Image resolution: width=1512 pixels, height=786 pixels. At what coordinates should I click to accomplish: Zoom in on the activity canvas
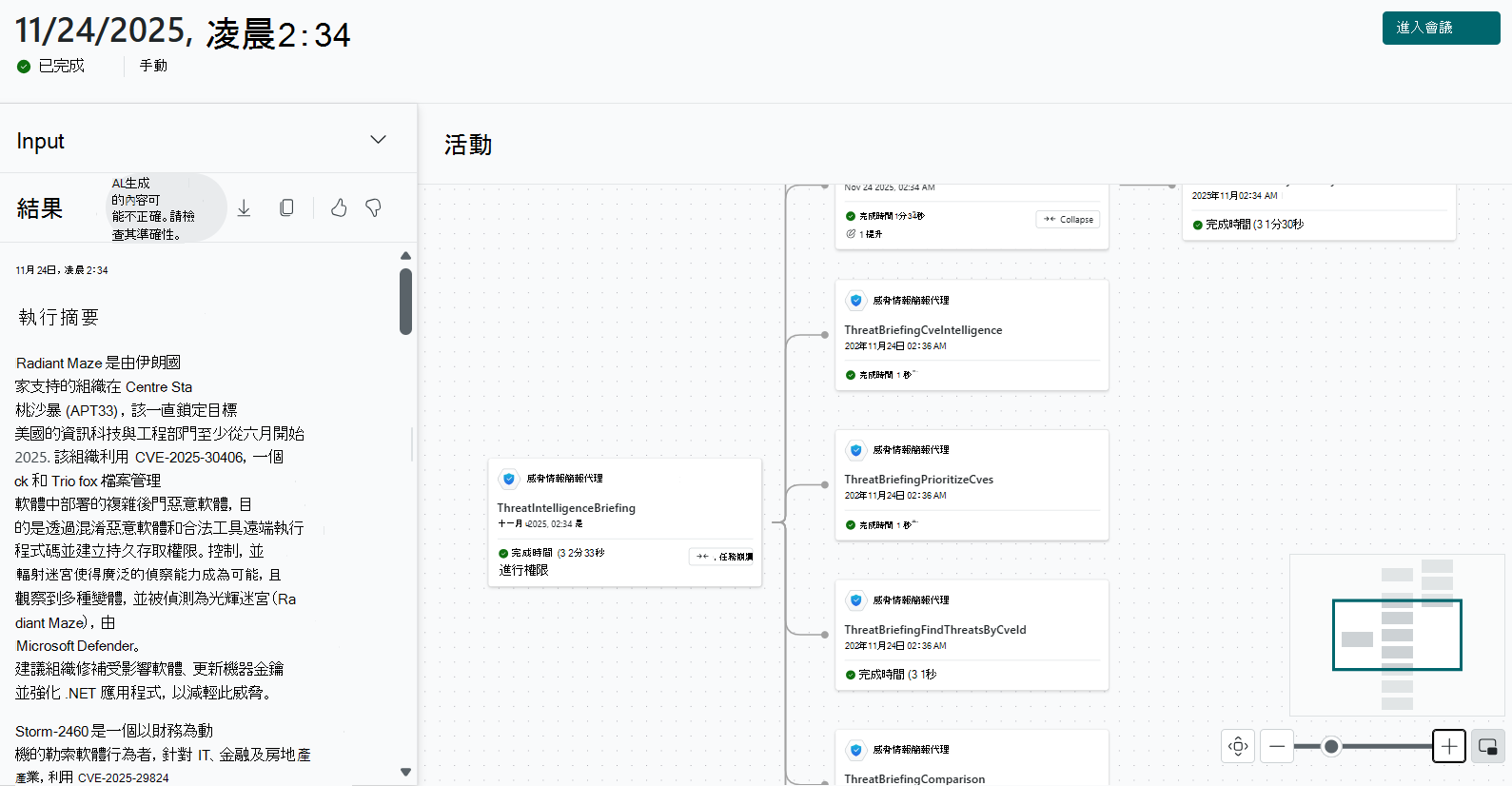point(1448,747)
